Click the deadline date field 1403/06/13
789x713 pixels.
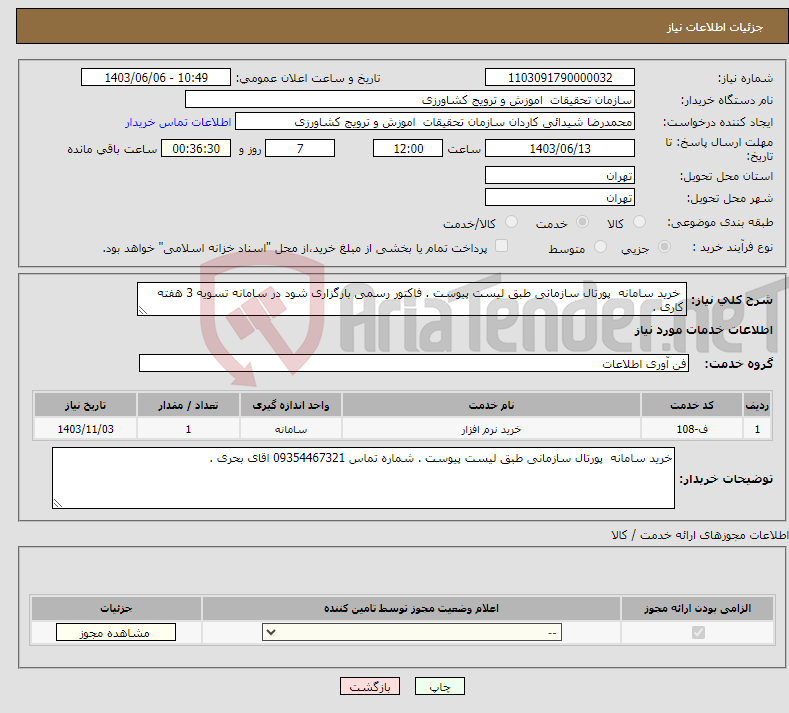click(560, 148)
